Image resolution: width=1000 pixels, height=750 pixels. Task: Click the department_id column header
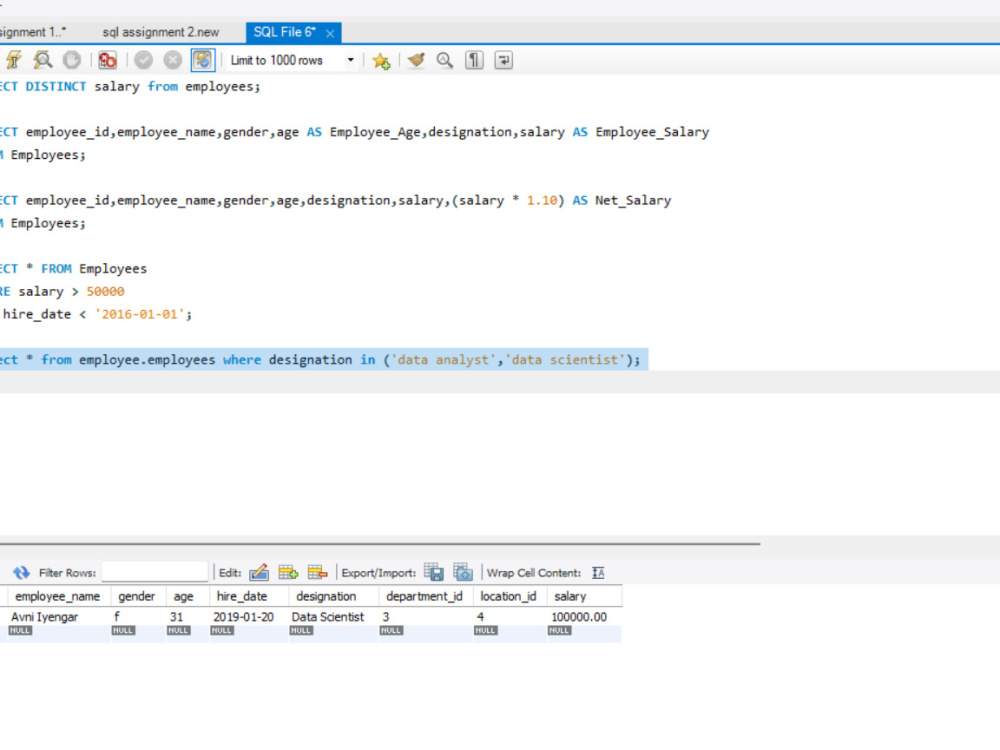(x=425, y=596)
